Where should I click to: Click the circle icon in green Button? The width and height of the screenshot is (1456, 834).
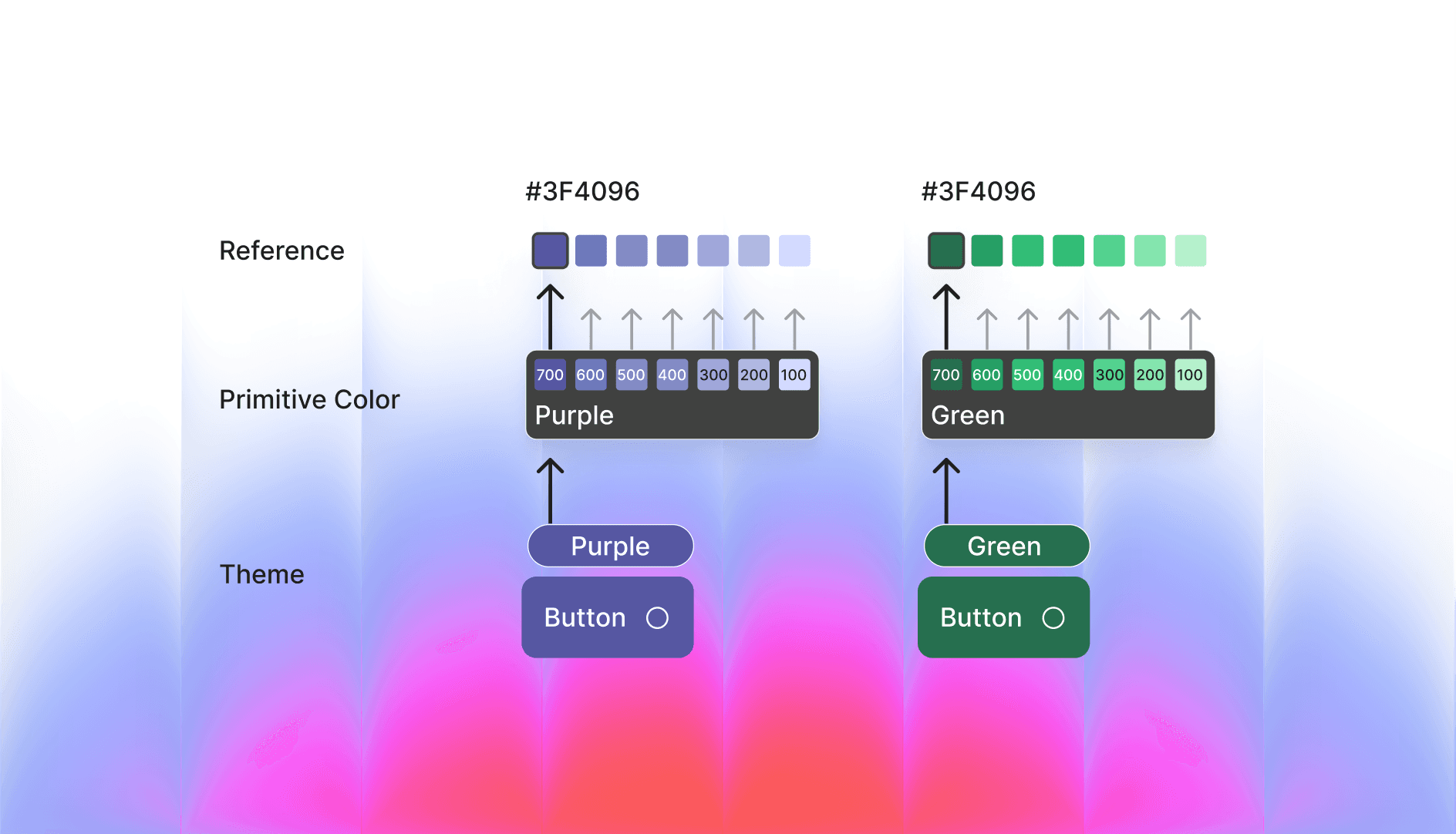coord(1053,617)
